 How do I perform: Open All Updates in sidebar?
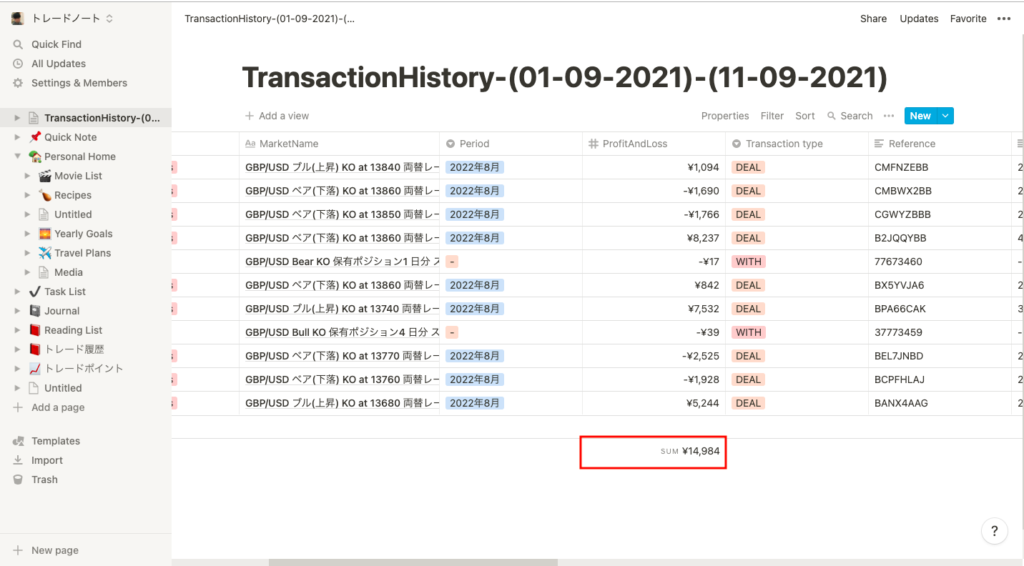(x=58, y=64)
